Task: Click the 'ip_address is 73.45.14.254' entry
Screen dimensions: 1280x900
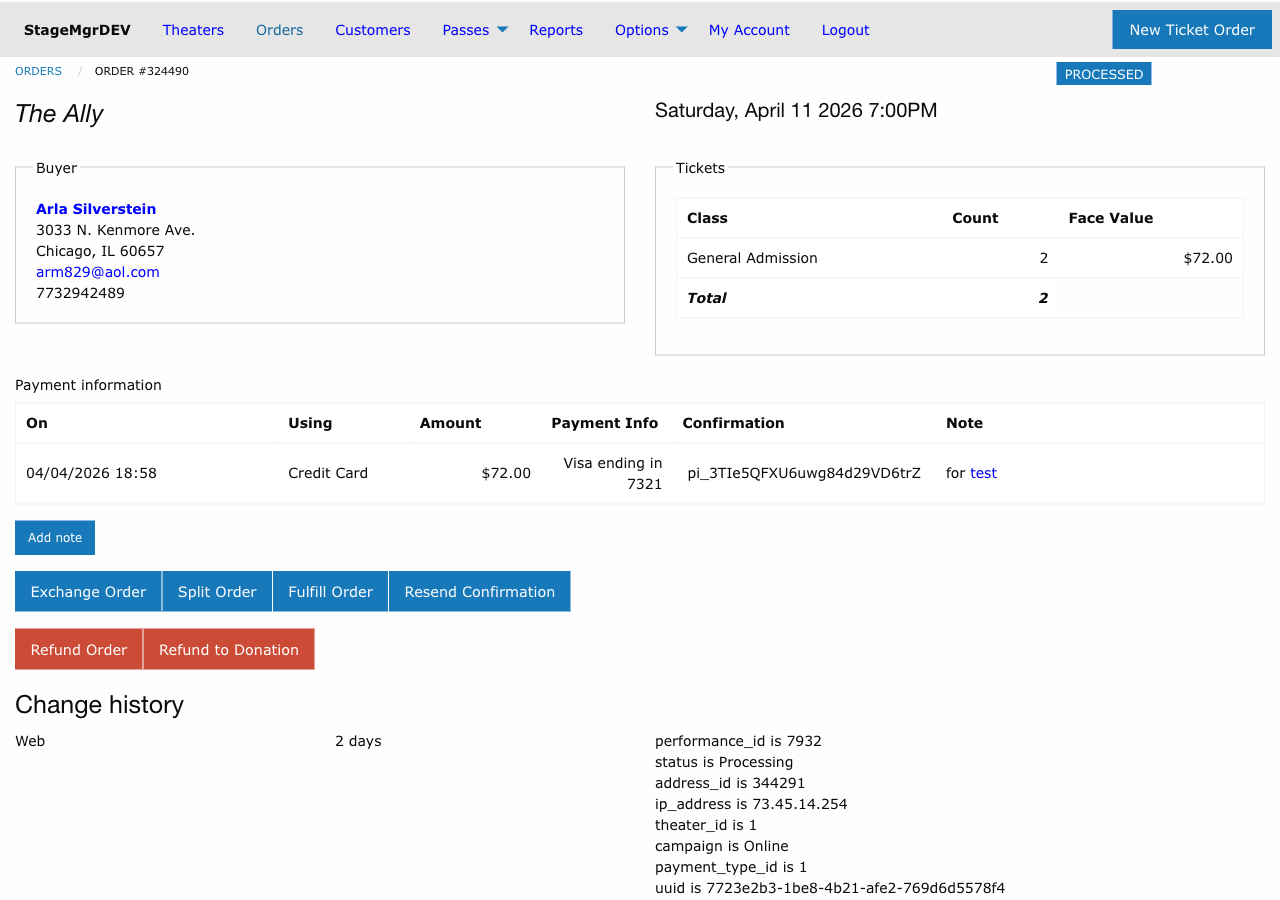Action: point(751,804)
